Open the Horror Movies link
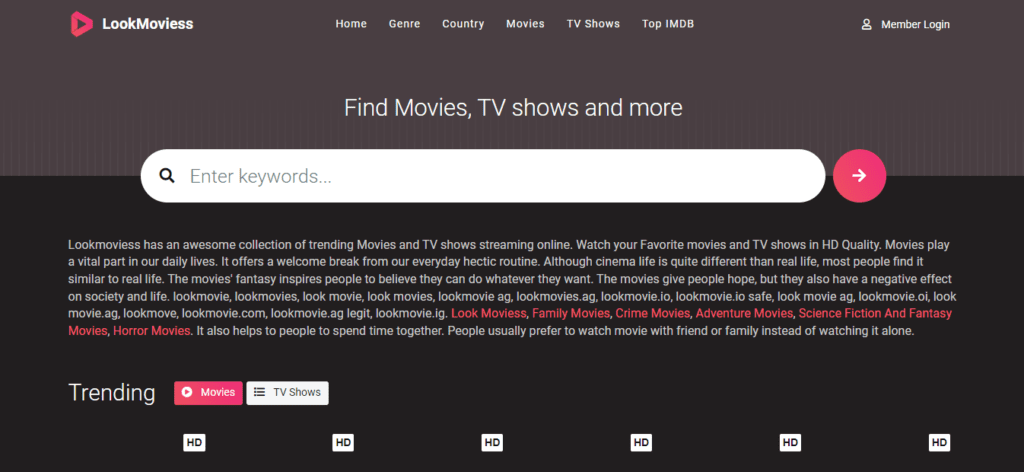 [152, 330]
